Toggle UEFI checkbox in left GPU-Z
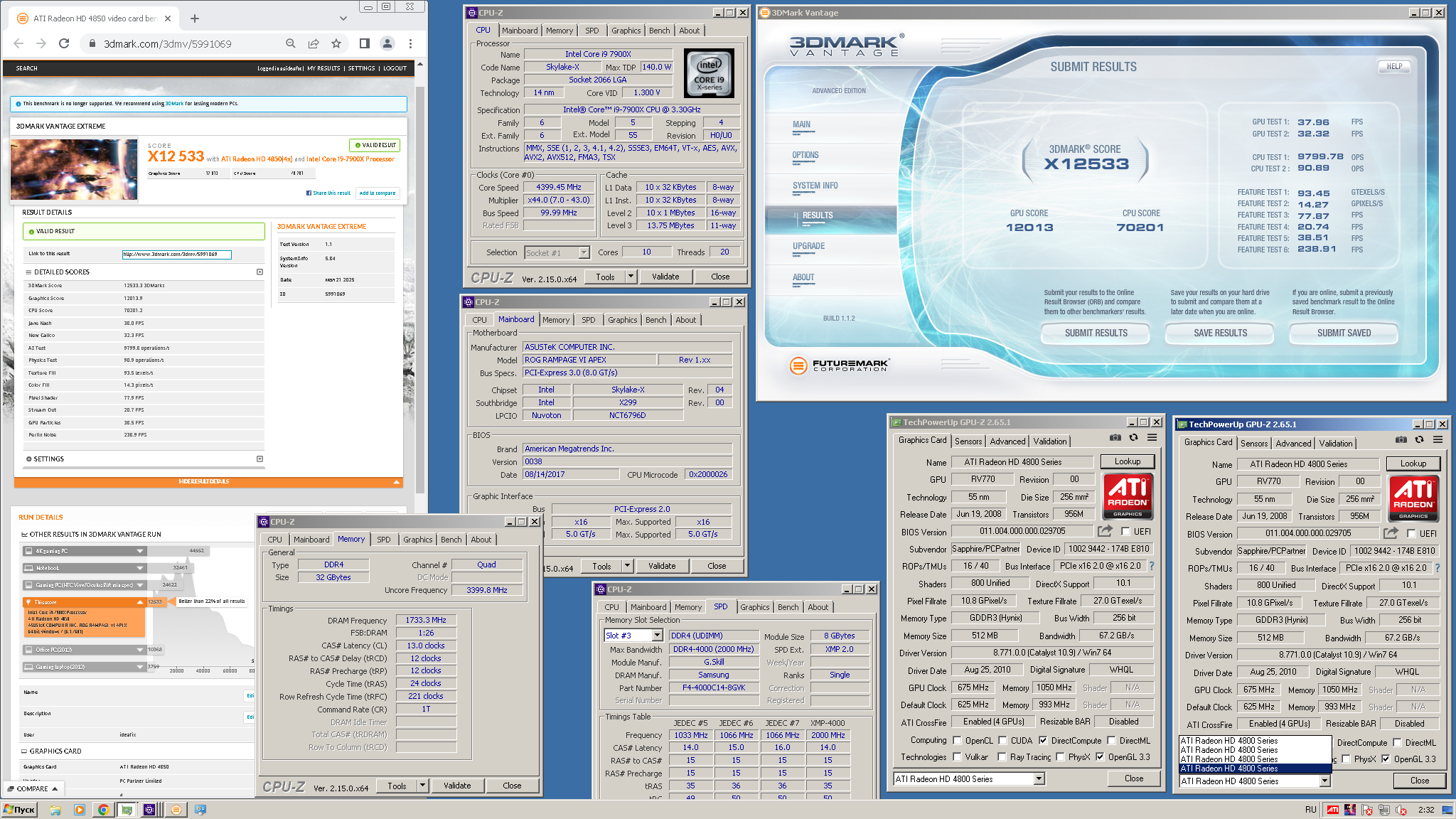This screenshot has width=1456, height=819. [1125, 531]
